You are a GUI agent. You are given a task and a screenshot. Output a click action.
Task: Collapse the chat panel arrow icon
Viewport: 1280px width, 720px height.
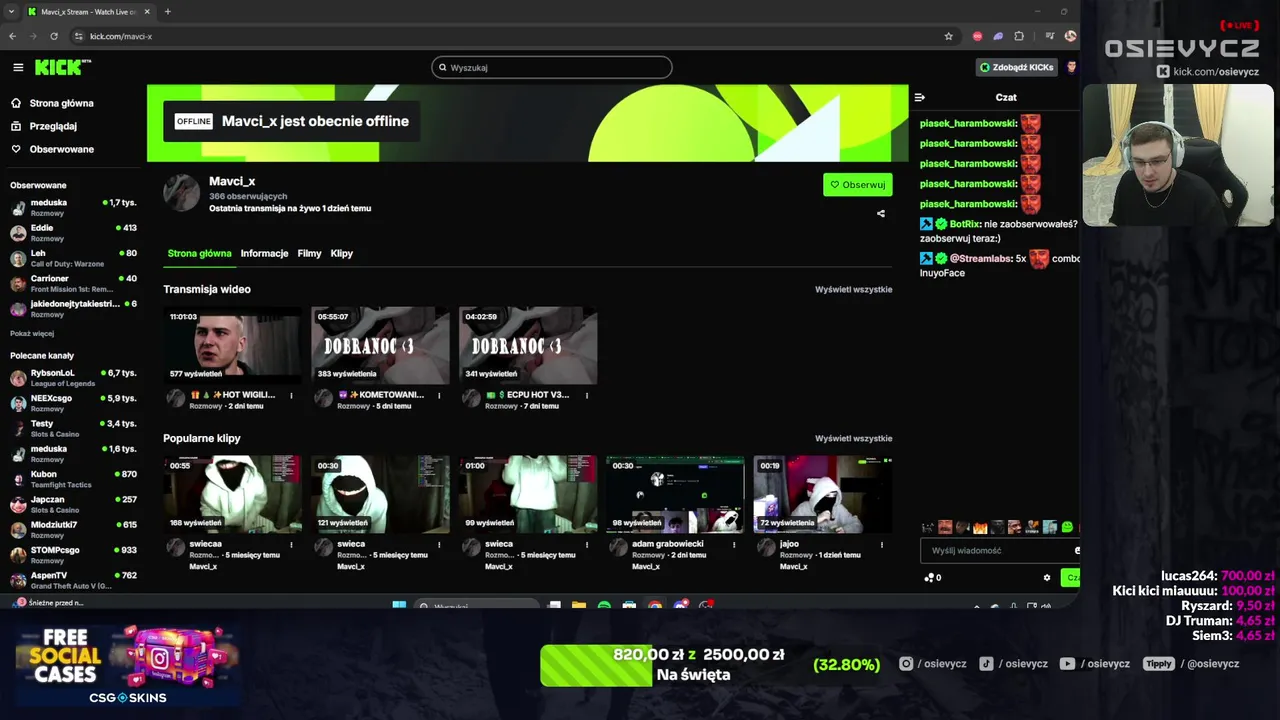coord(919,97)
